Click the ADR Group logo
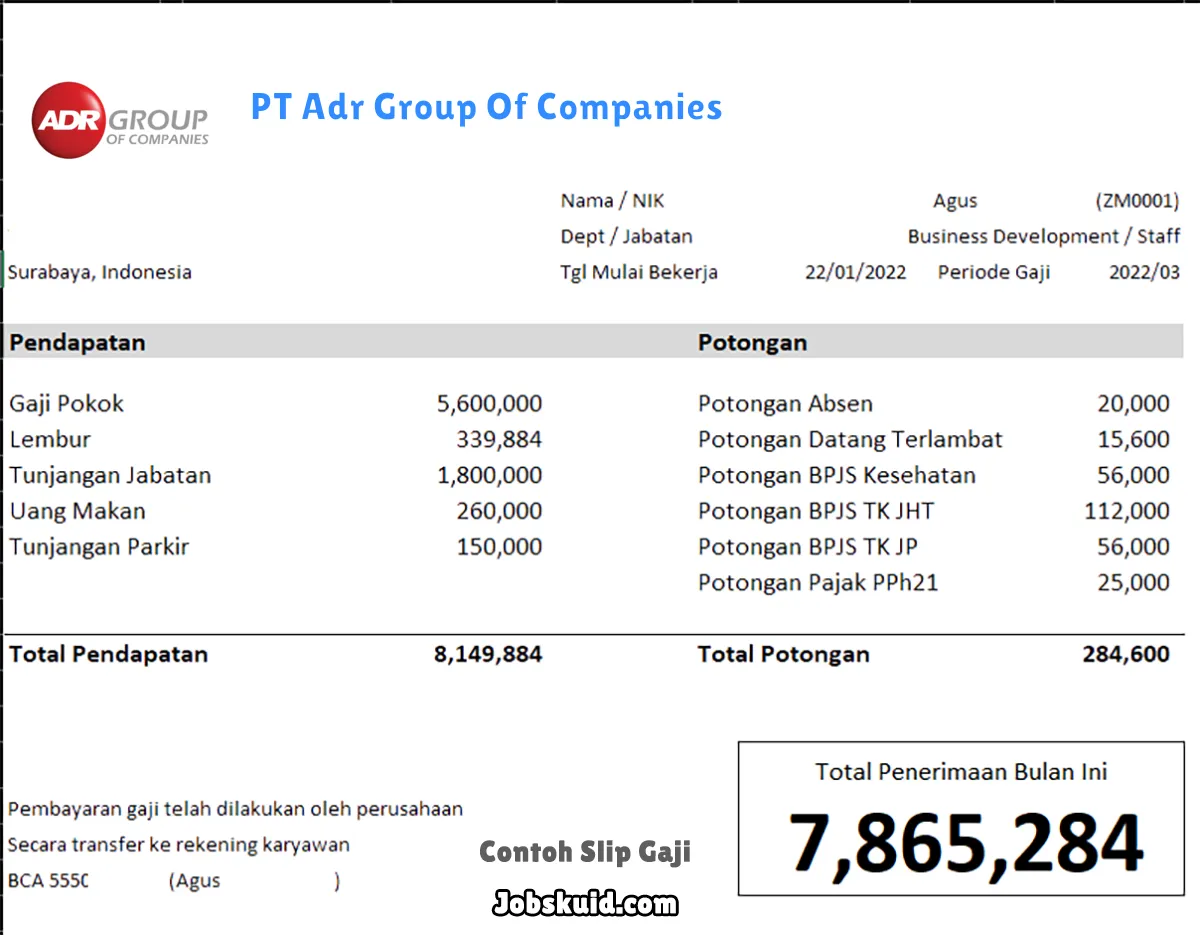The image size is (1200, 935). pos(120,120)
